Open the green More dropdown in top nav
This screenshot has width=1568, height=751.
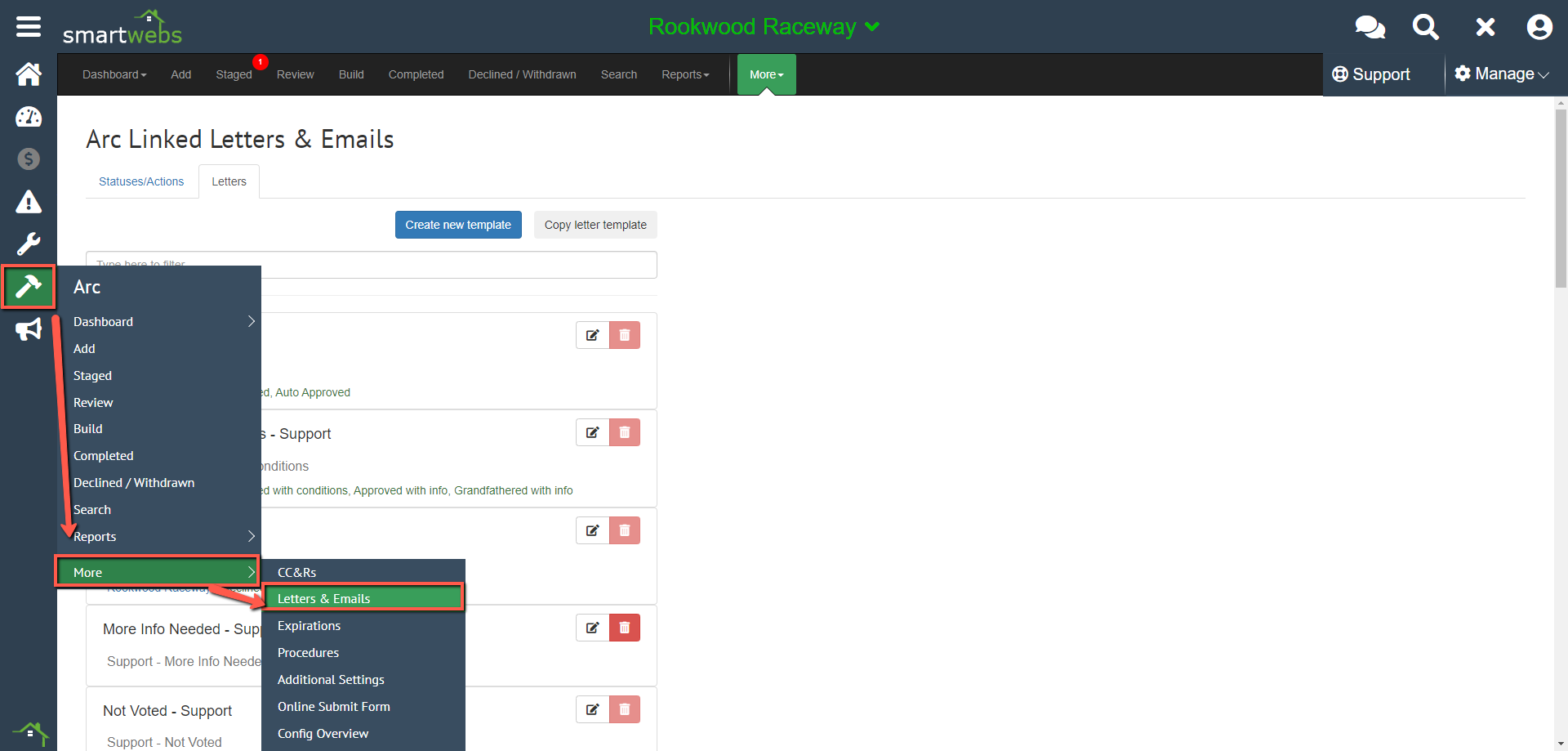pos(767,74)
